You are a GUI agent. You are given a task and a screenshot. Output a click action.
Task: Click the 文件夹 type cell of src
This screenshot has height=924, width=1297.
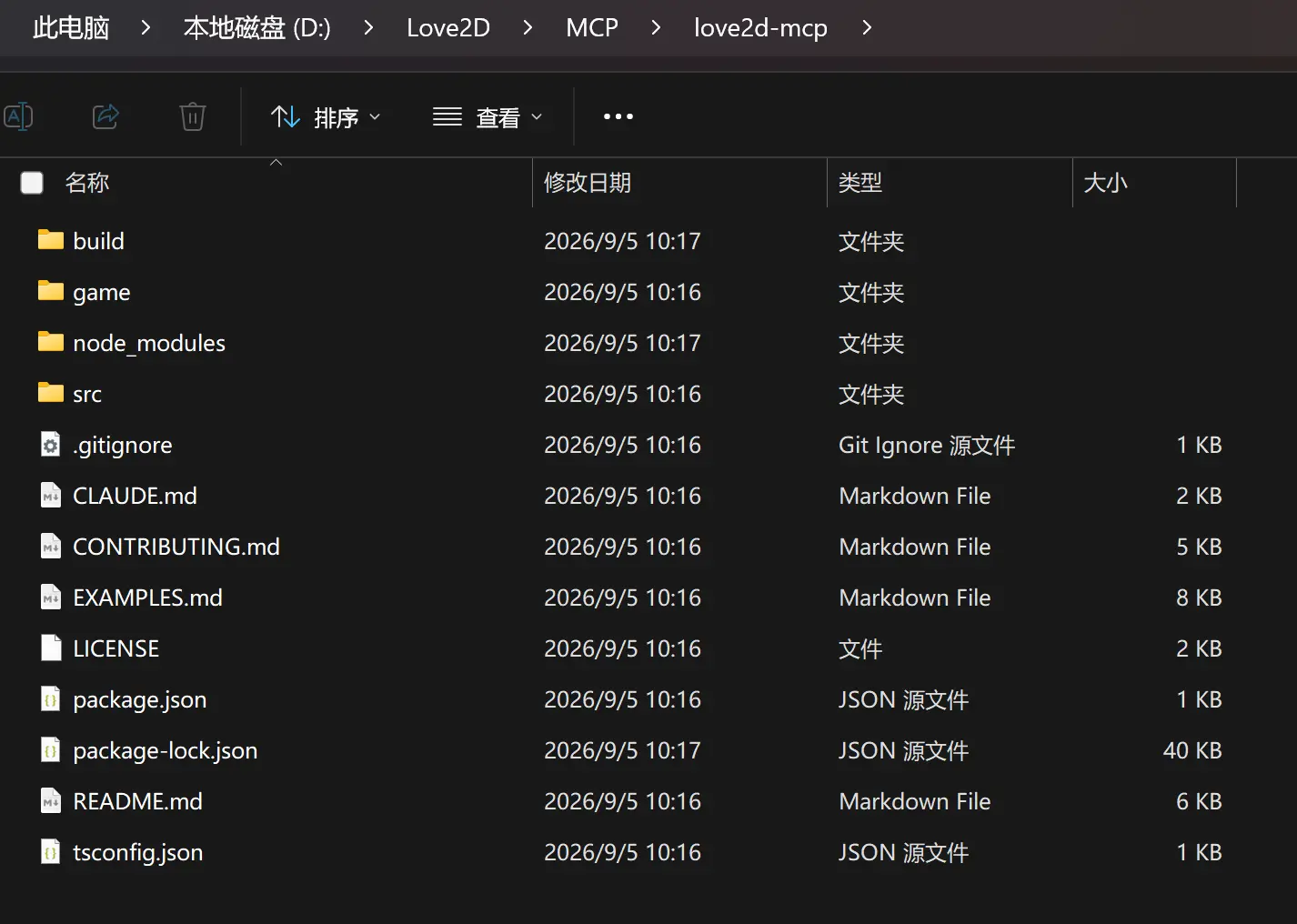(x=871, y=394)
